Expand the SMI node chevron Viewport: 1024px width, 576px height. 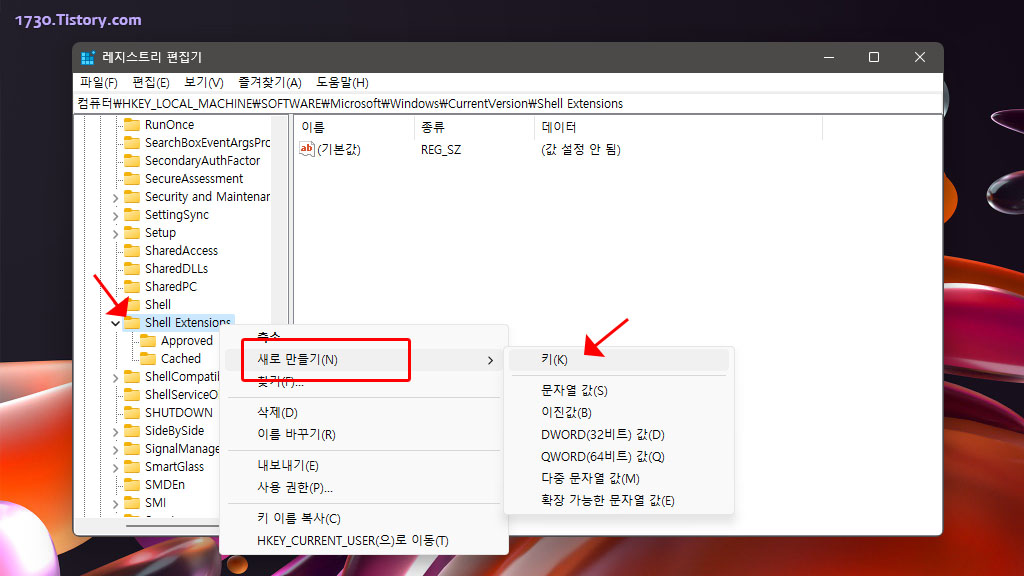[x=116, y=504]
